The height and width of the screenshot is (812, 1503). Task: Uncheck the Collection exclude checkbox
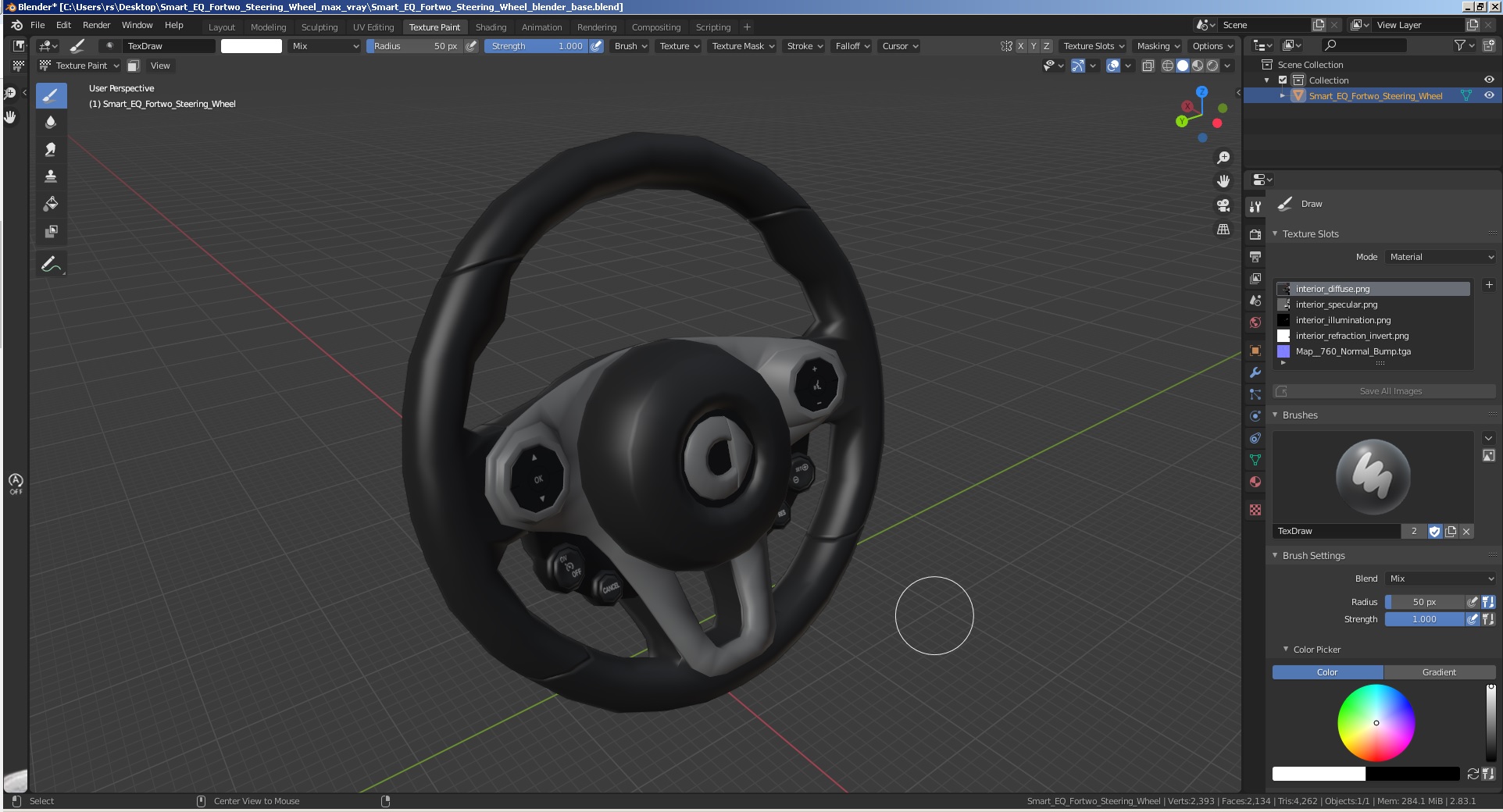(1283, 80)
